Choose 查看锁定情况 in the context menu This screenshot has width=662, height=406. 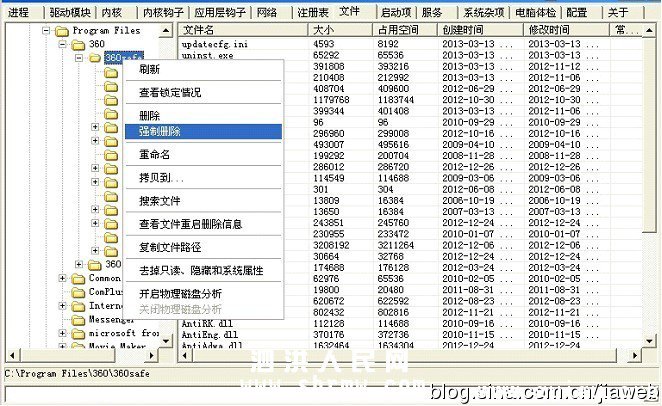203,92
